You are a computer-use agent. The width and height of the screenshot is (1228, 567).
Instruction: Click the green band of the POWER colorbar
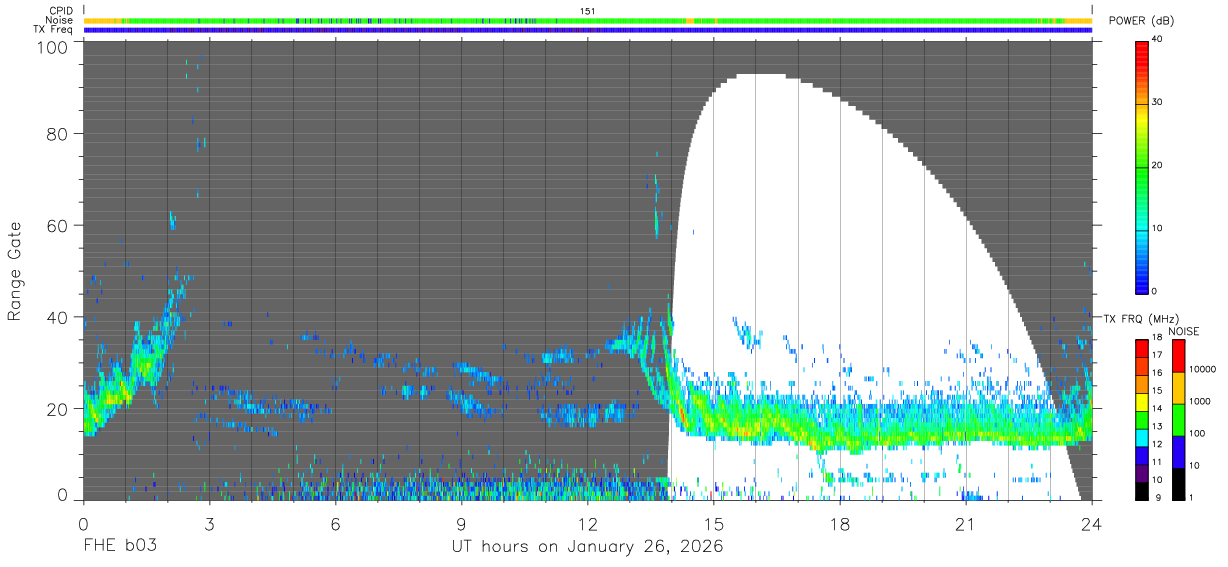[1142, 165]
